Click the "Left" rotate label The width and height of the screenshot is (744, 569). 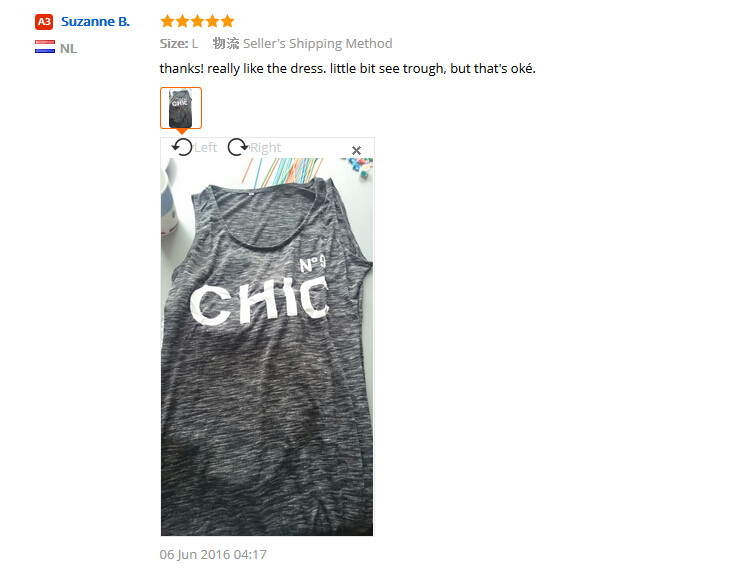205,148
